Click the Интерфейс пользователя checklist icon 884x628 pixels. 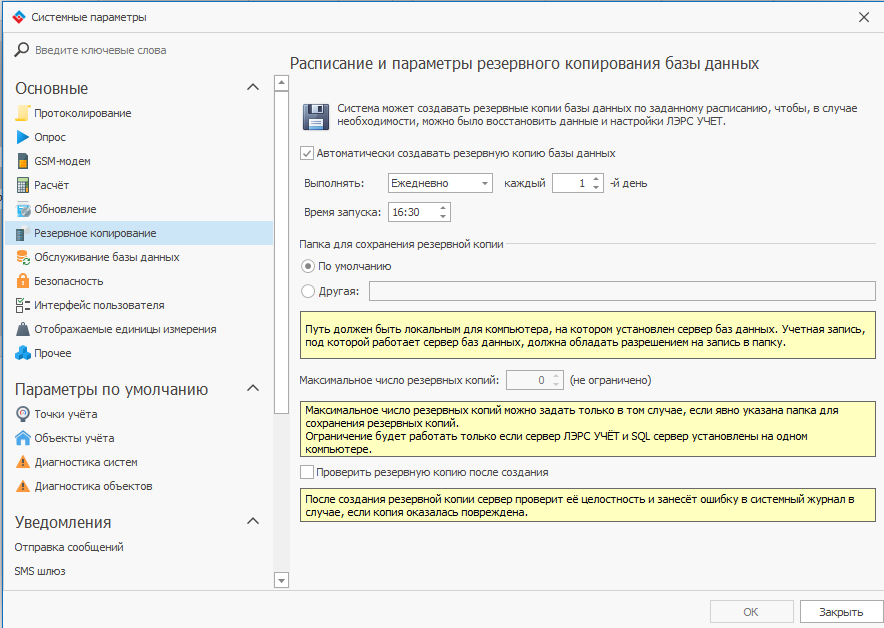23,305
